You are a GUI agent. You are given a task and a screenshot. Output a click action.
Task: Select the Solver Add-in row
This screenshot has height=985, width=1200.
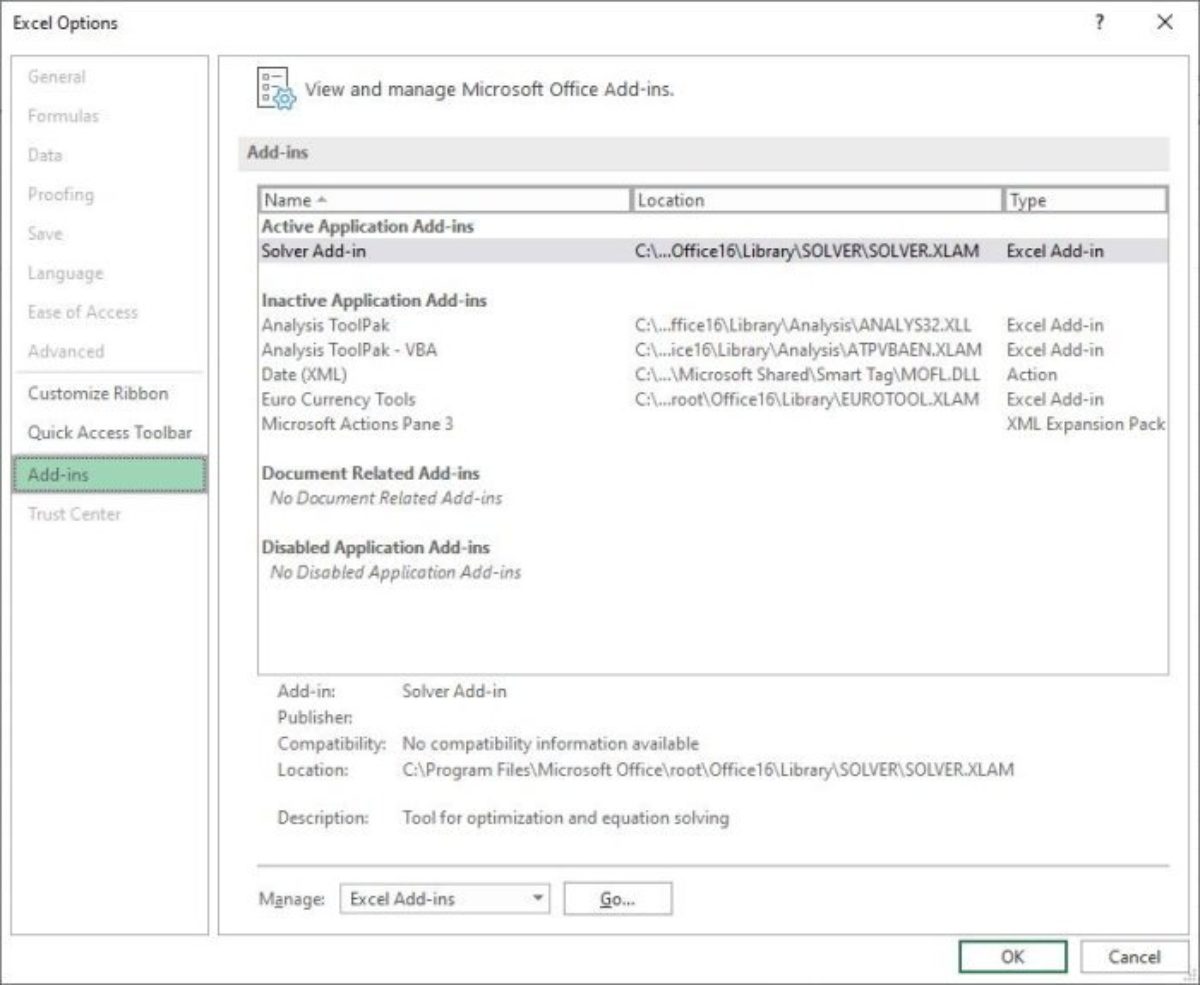[713, 251]
